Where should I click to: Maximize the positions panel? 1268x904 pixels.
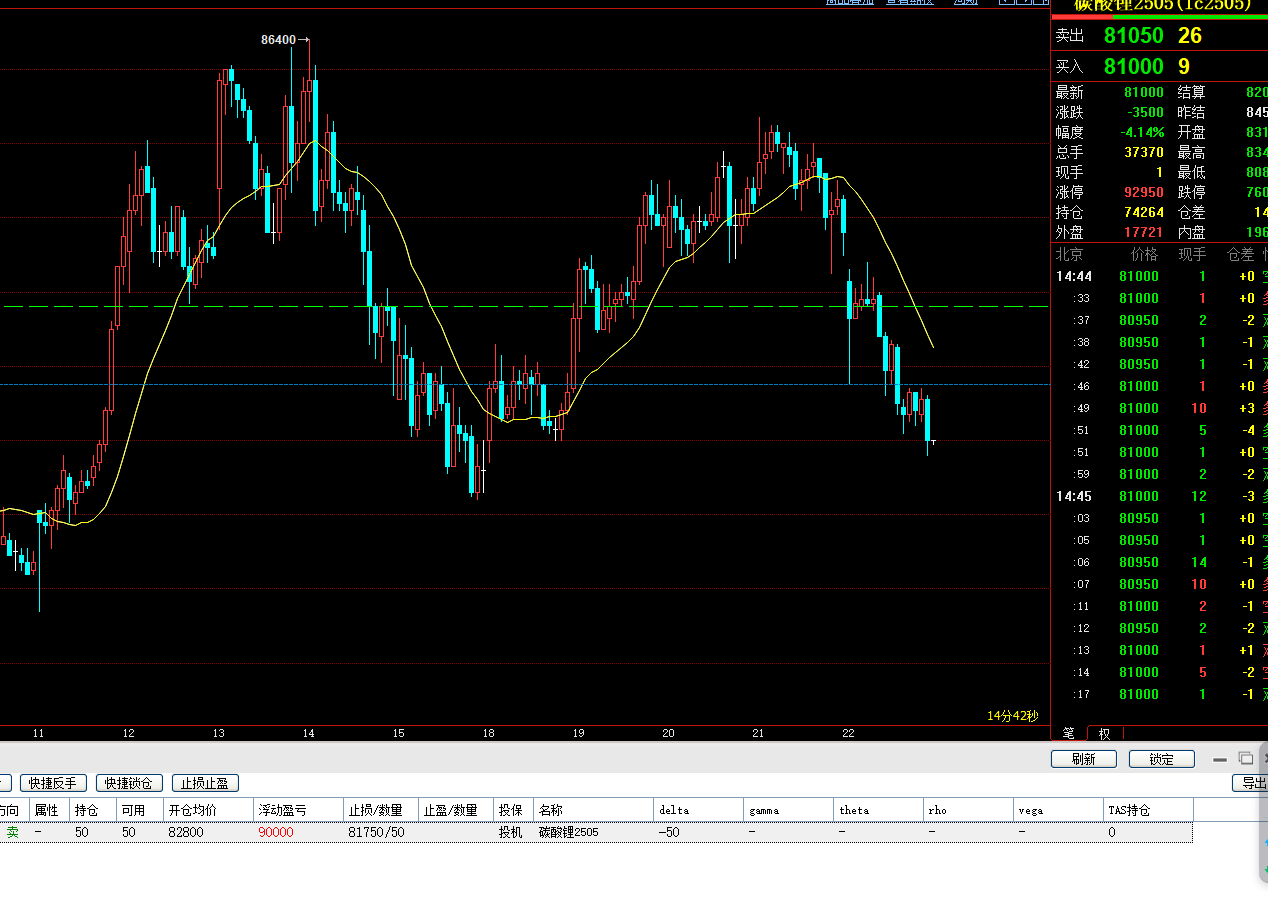pyautogui.click(x=1245, y=758)
